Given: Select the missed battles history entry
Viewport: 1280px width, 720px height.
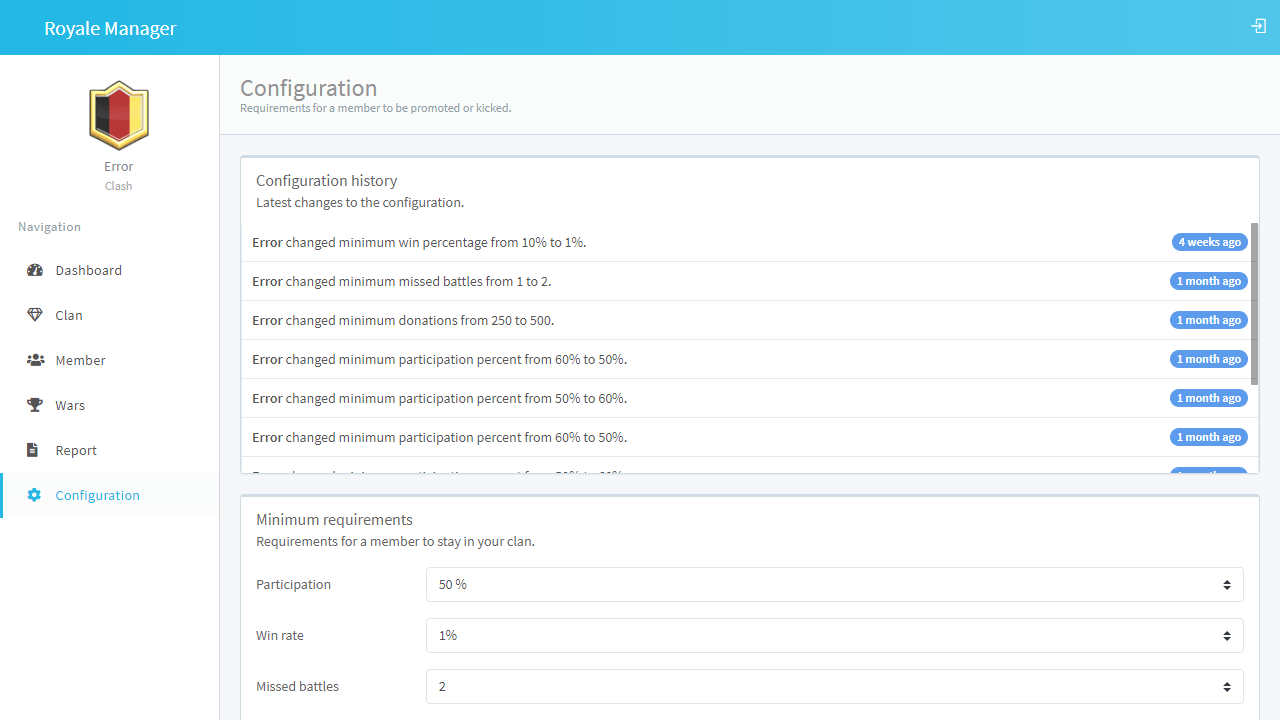Looking at the screenshot, I should [x=401, y=281].
